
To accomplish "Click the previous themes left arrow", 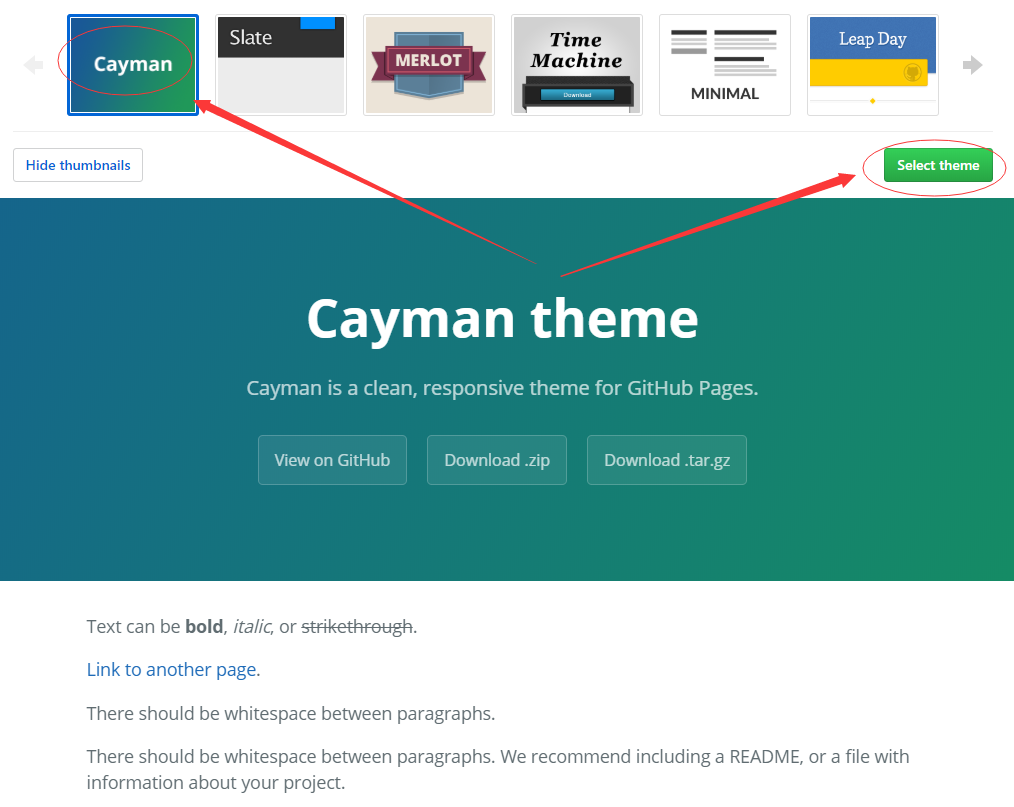I will coord(33,65).
